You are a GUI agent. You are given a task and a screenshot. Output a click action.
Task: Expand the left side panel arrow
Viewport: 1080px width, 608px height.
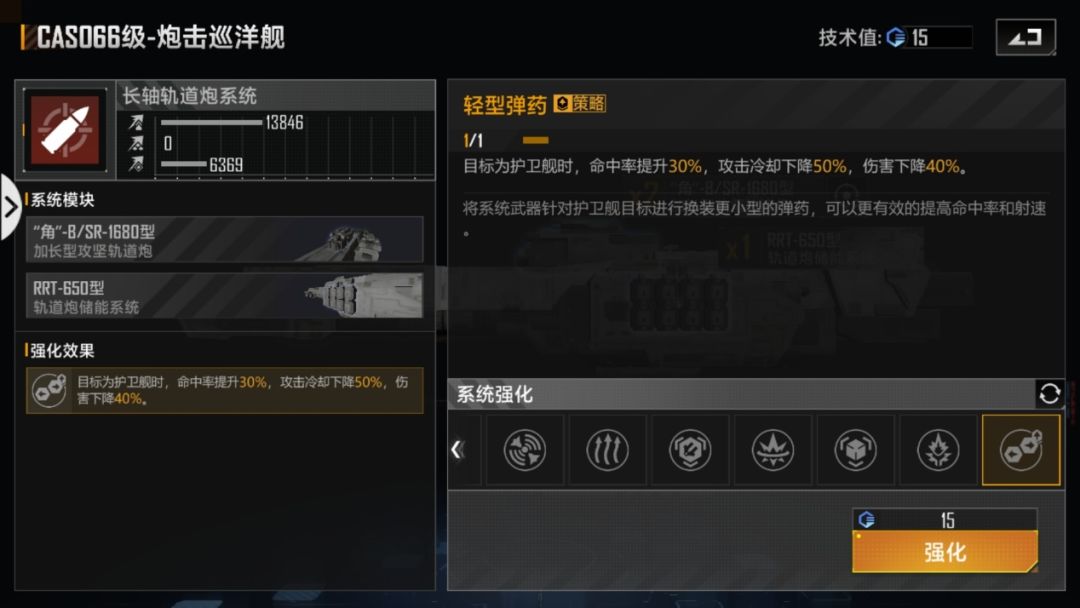click(10, 207)
